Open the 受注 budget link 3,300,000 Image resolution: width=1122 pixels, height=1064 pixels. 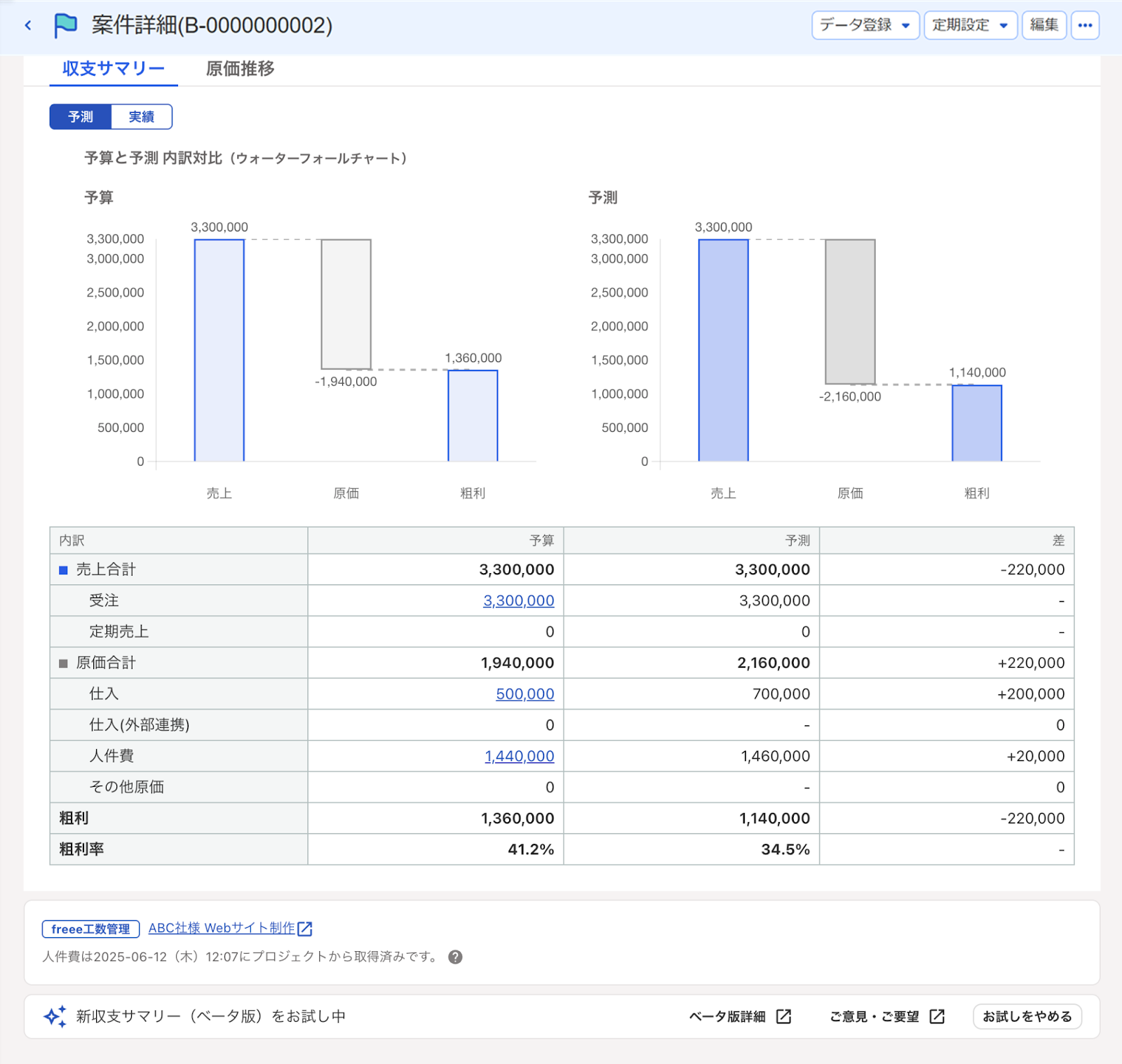[518, 600]
